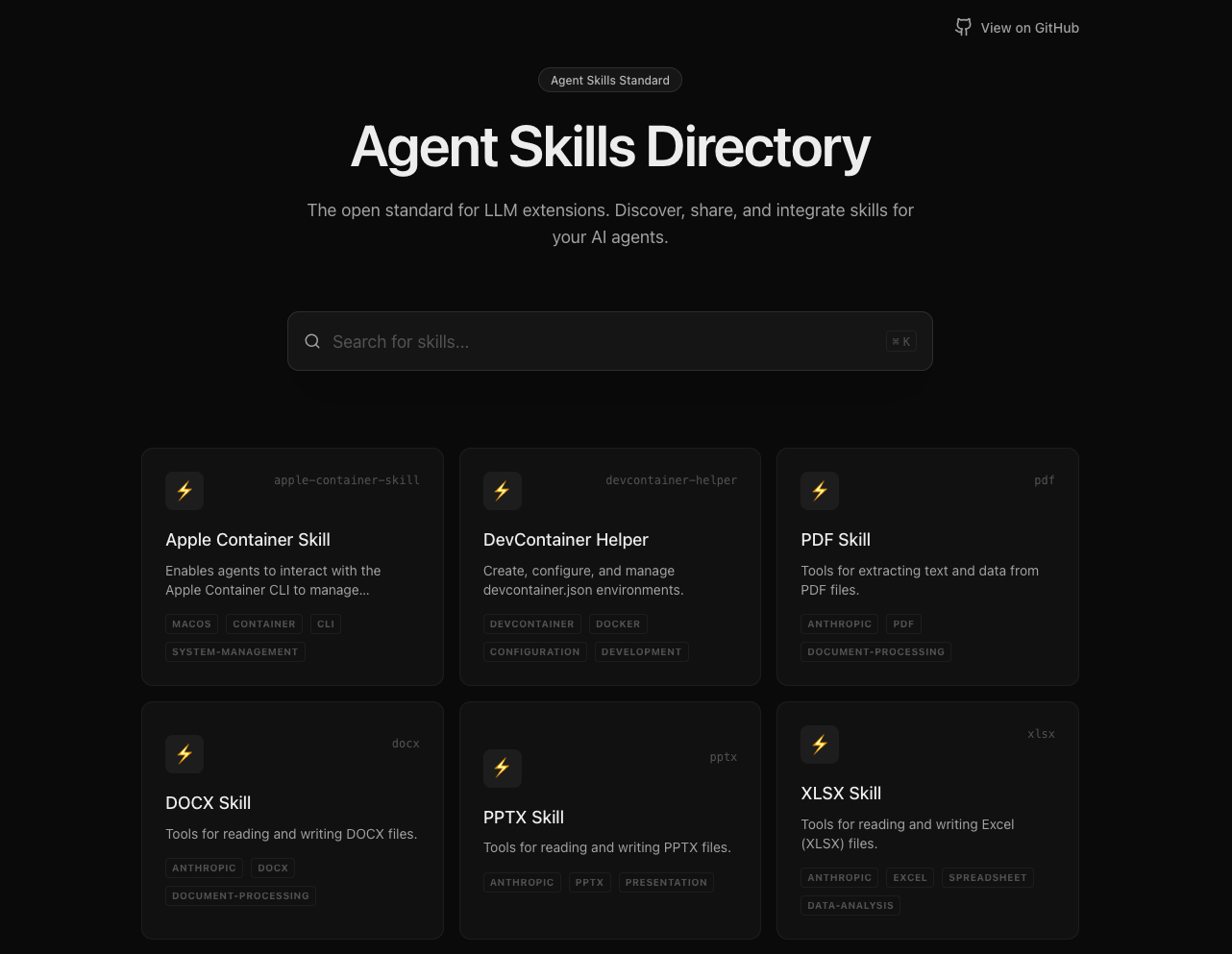Click the GitHub logo icon in the header
The width and height of the screenshot is (1232, 954).
tap(963, 27)
